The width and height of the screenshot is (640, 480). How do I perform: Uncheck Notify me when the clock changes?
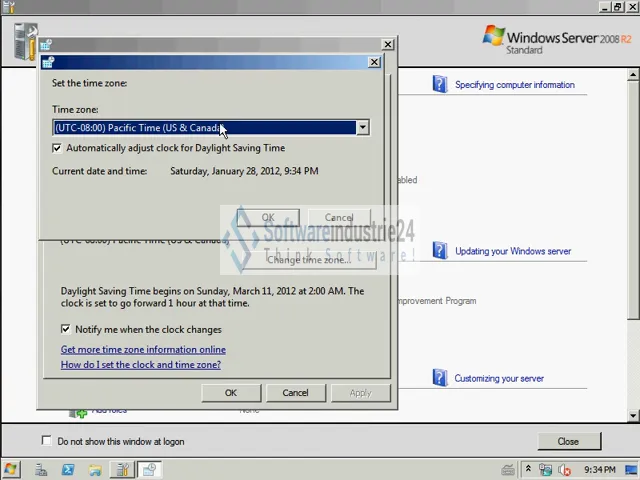pos(66,329)
